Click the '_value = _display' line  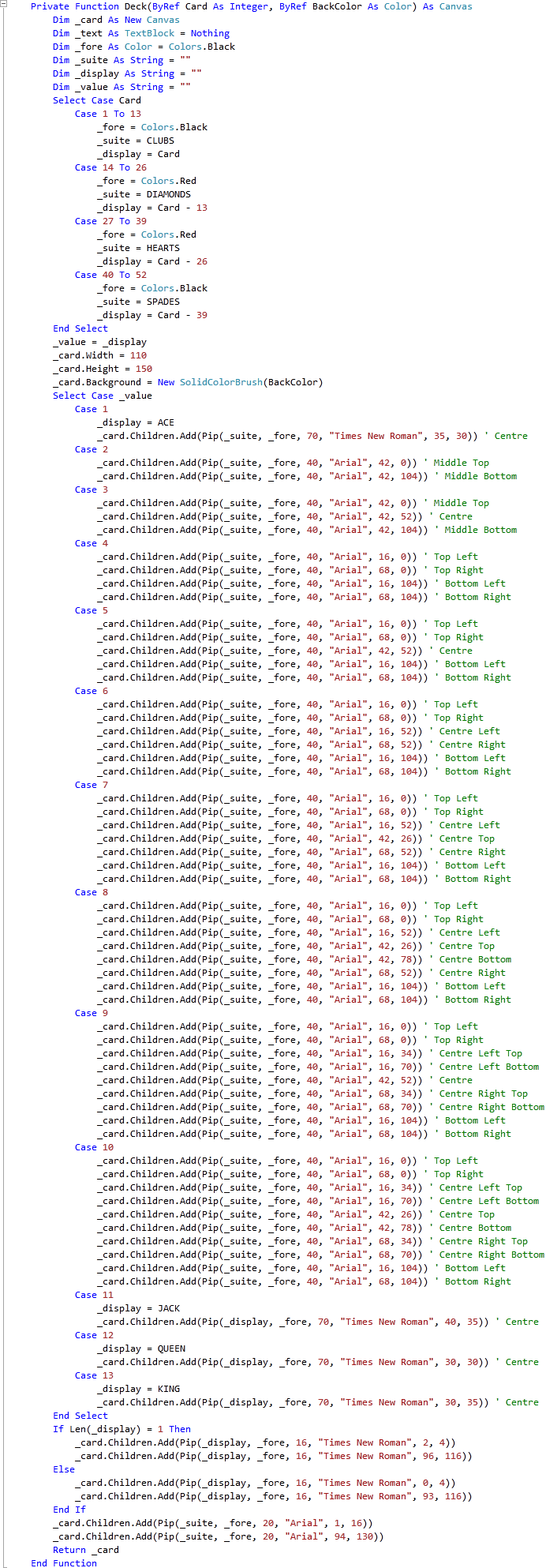click(x=99, y=342)
